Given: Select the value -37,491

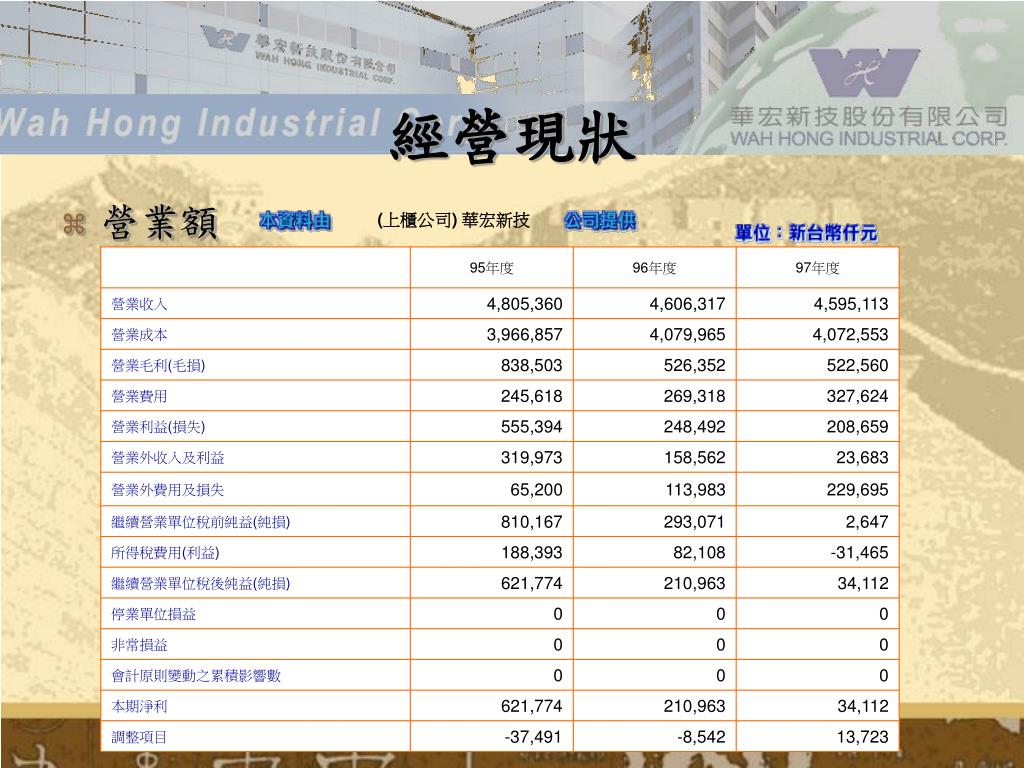Looking at the screenshot, I should point(534,737).
